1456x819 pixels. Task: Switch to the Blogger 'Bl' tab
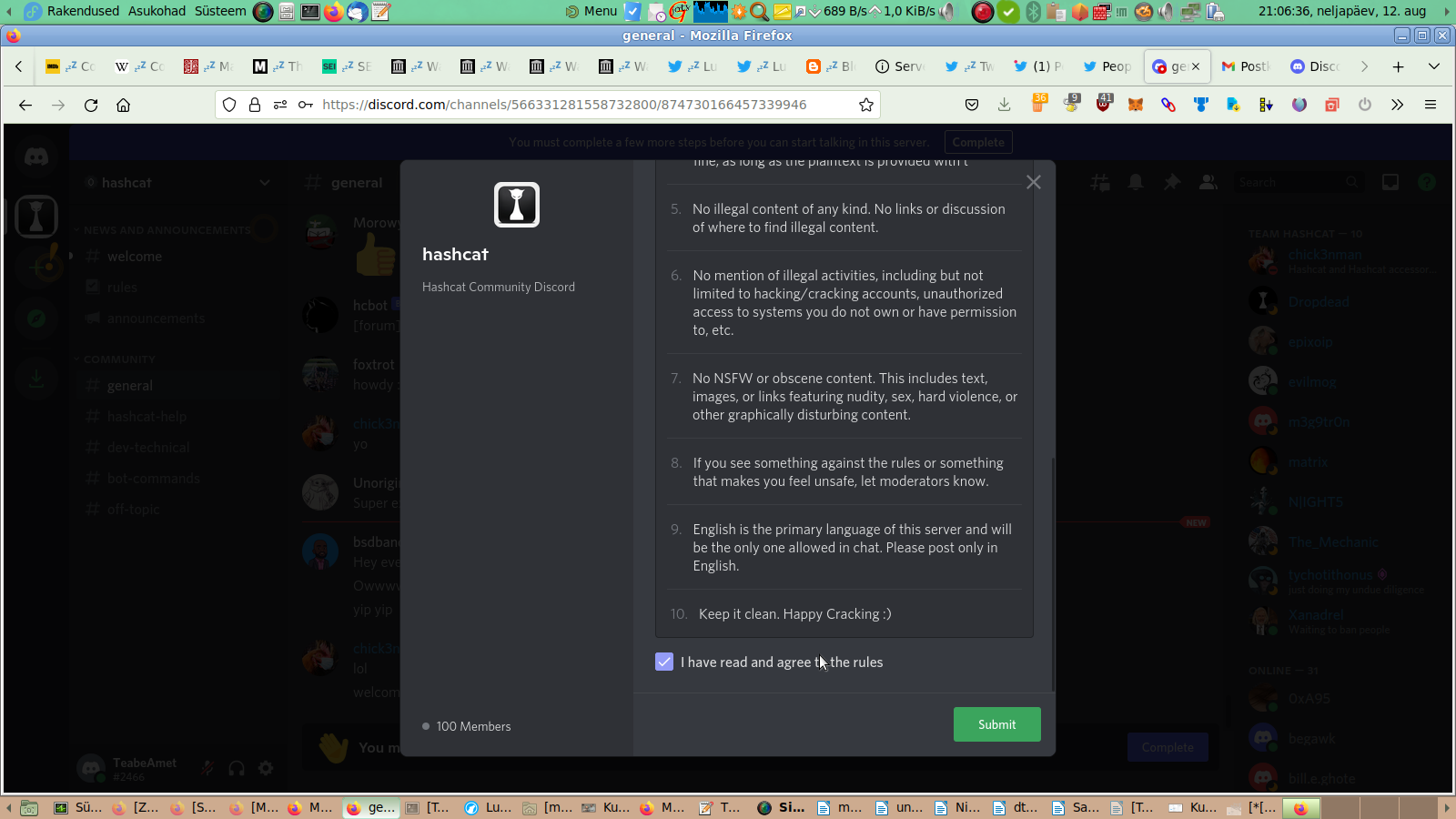(832, 66)
